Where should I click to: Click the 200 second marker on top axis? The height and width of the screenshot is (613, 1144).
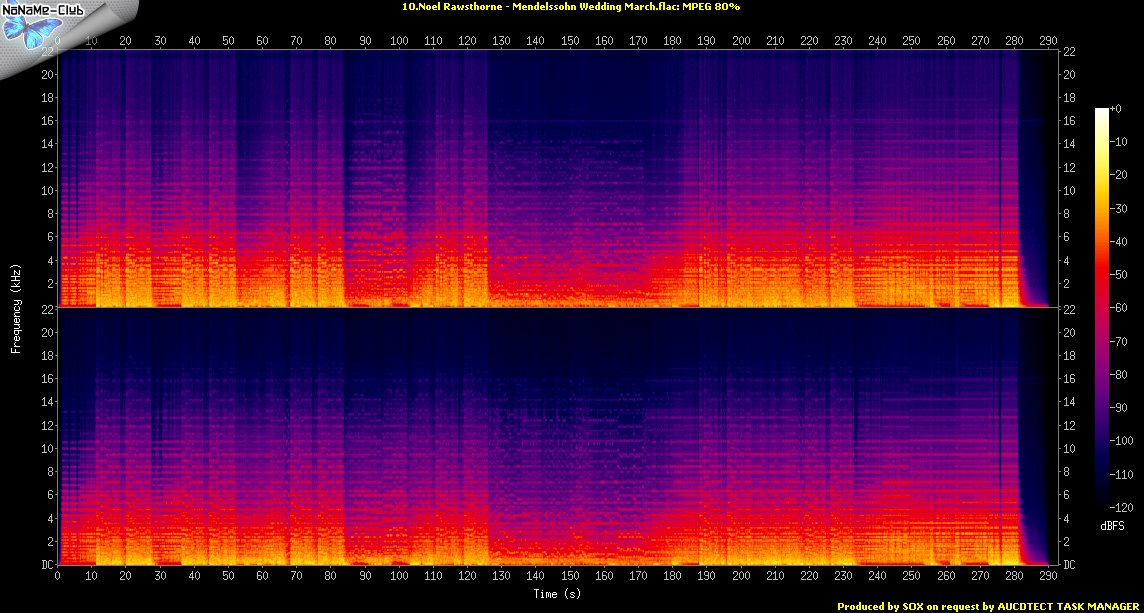coord(740,41)
